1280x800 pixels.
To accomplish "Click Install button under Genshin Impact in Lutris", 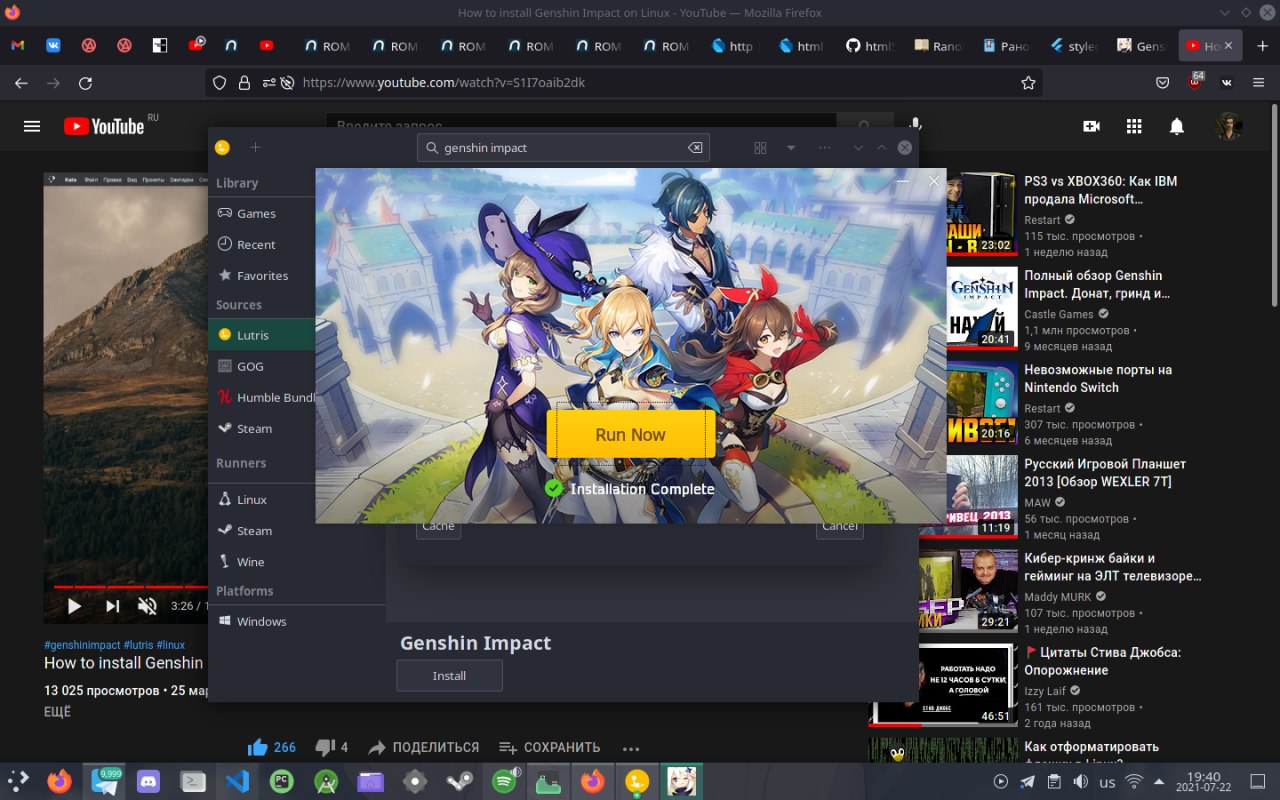I will tap(449, 676).
